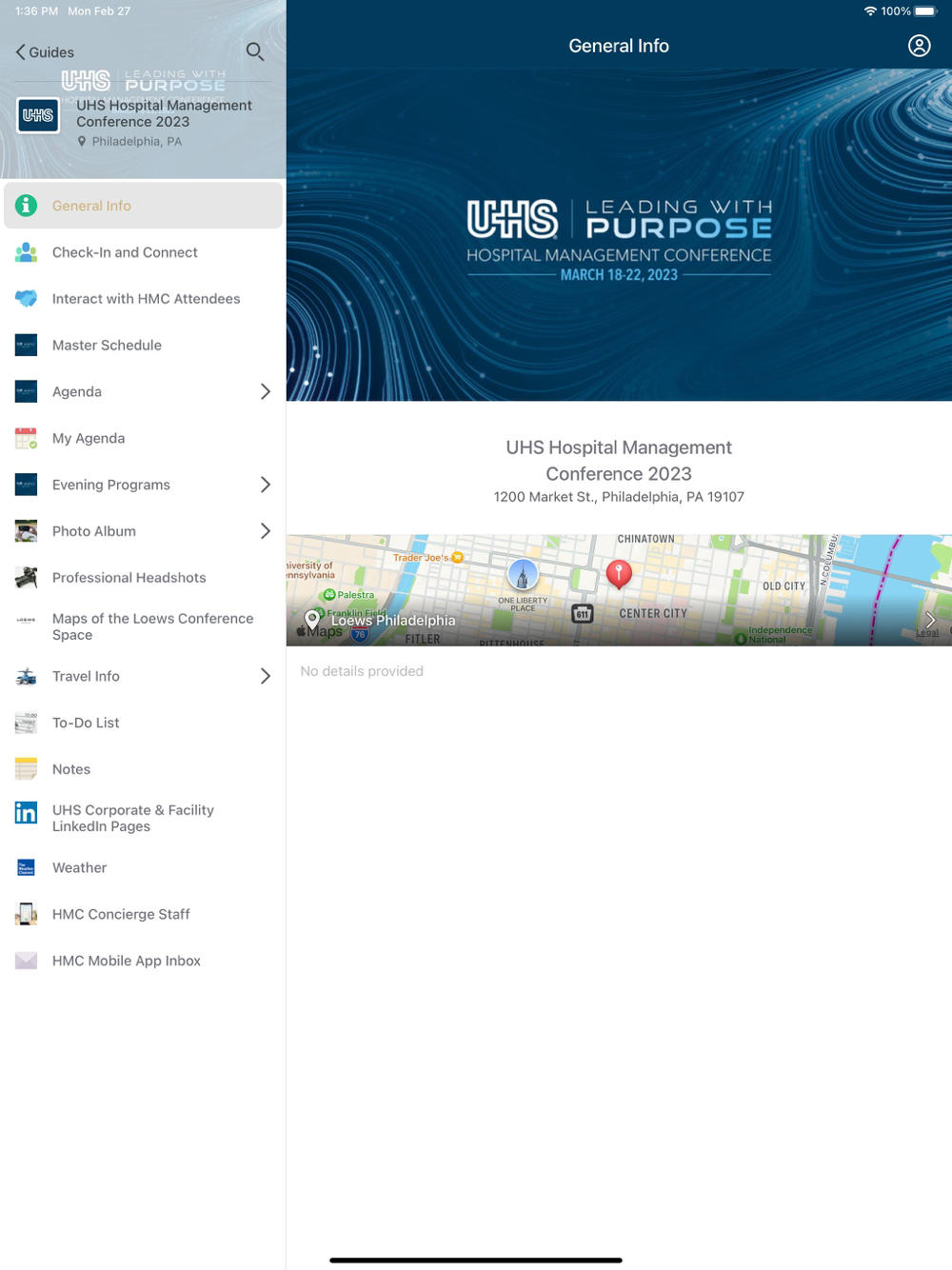
Task: Click the My Agenda calendar icon
Action: click(27, 438)
